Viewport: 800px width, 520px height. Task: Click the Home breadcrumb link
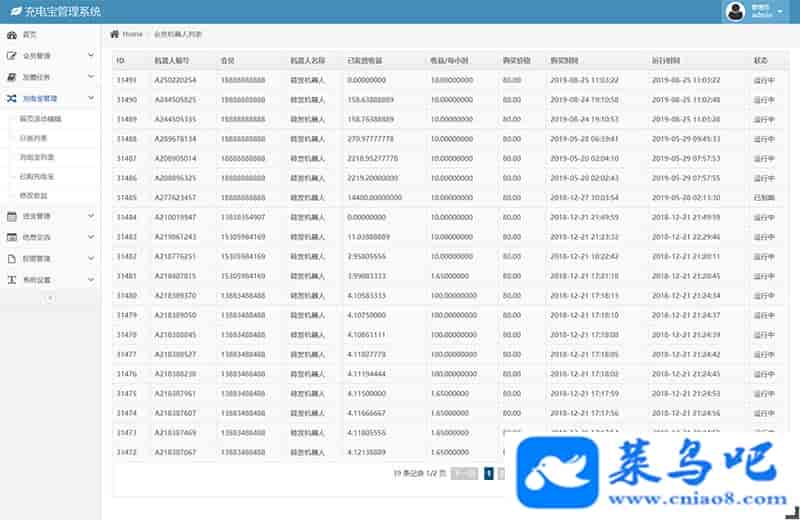coord(132,34)
